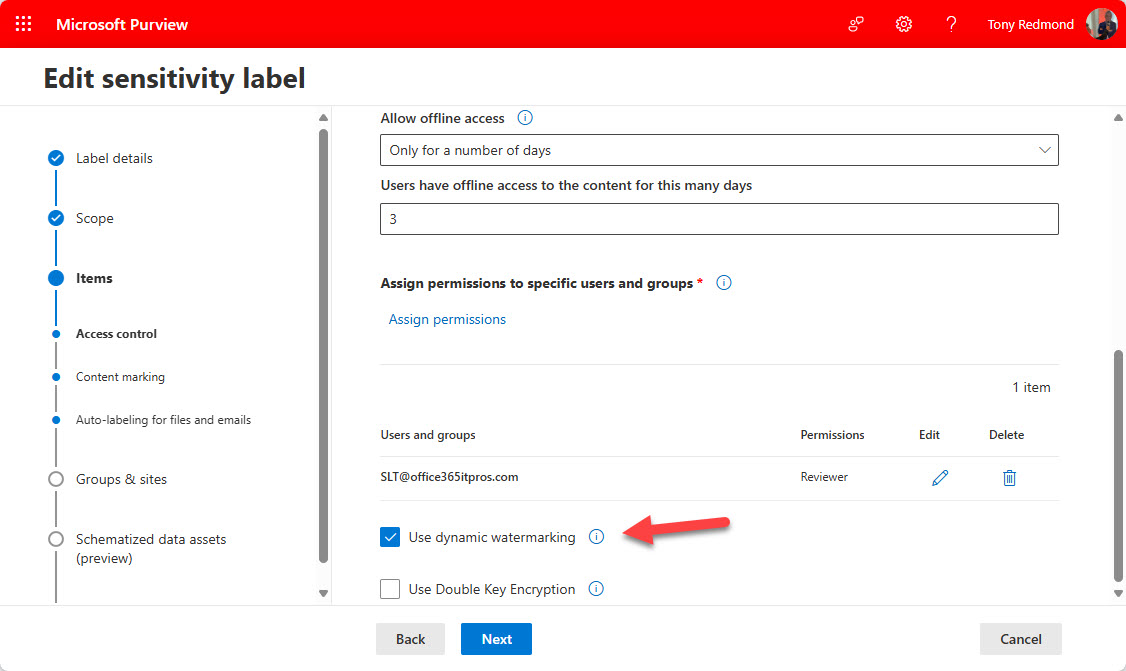The width and height of the screenshot is (1126, 671).
Task: Enable Use Double Key Encryption
Action: (x=390, y=589)
